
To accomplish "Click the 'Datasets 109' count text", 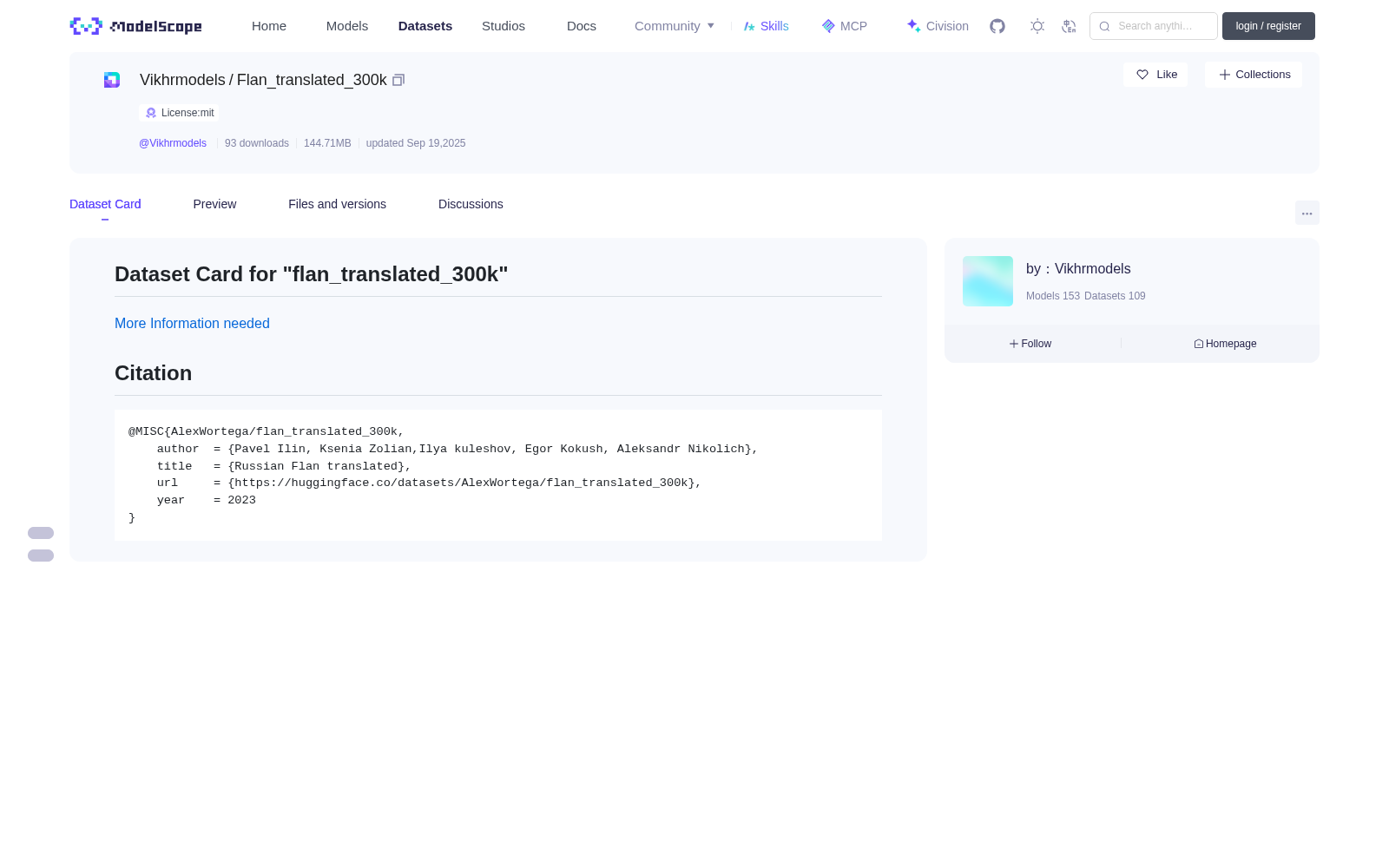I will pyautogui.click(x=1115, y=296).
